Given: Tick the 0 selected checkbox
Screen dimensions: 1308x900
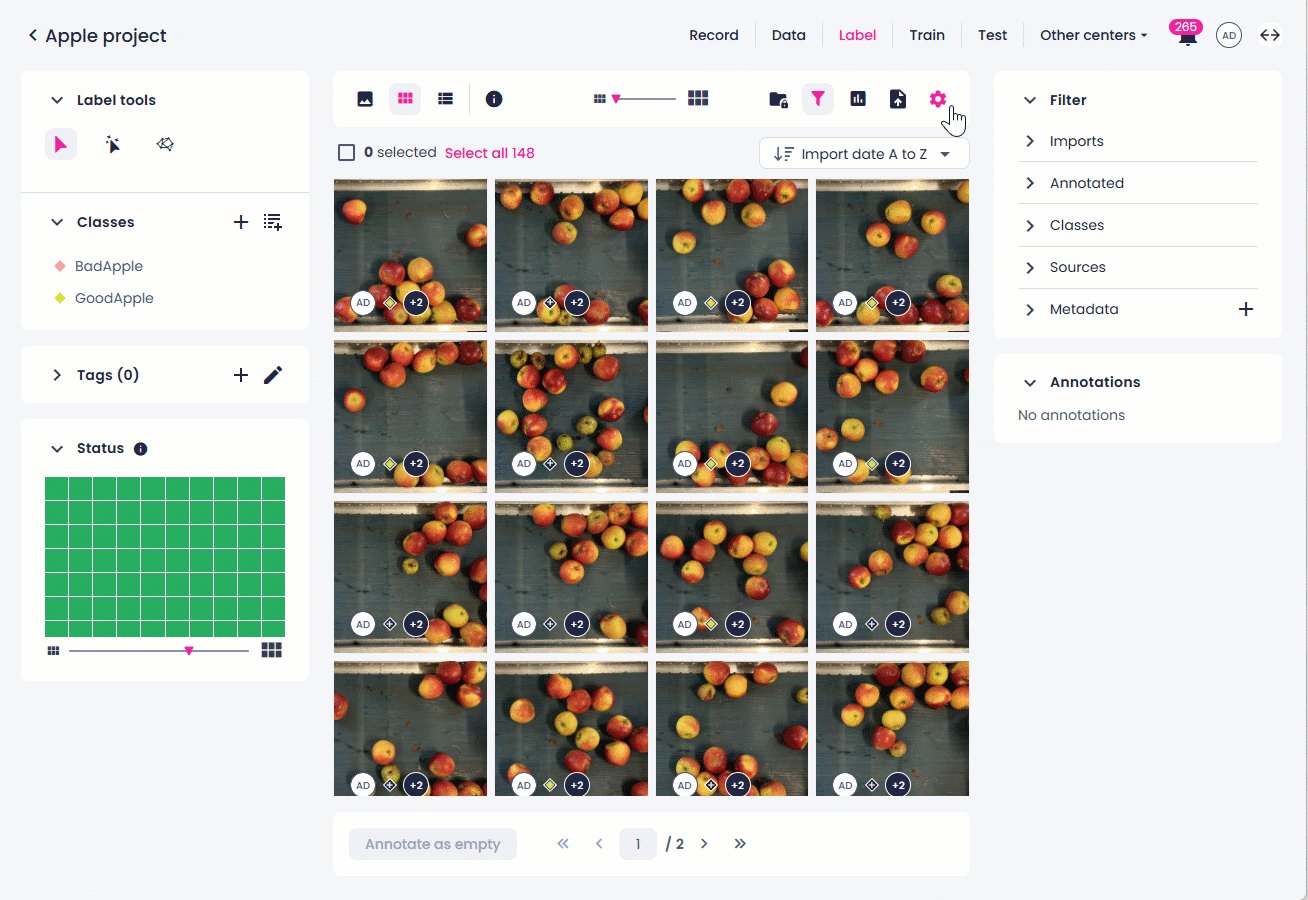Looking at the screenshot, I should (x=347, y=153).
